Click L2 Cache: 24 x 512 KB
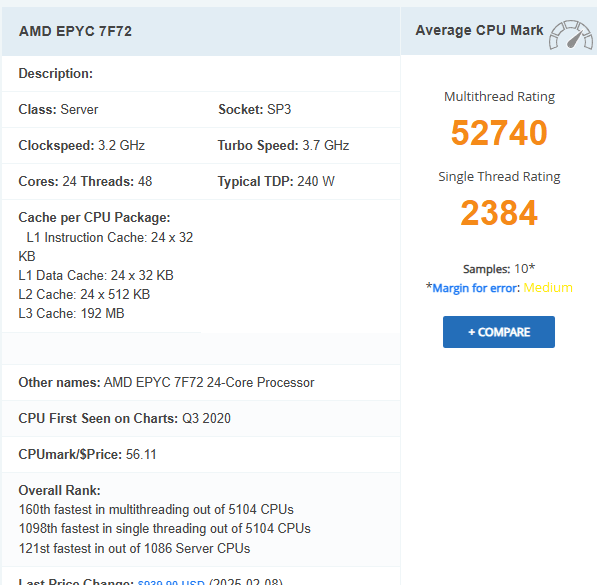603x586 pixels. (x=84, y=295)
